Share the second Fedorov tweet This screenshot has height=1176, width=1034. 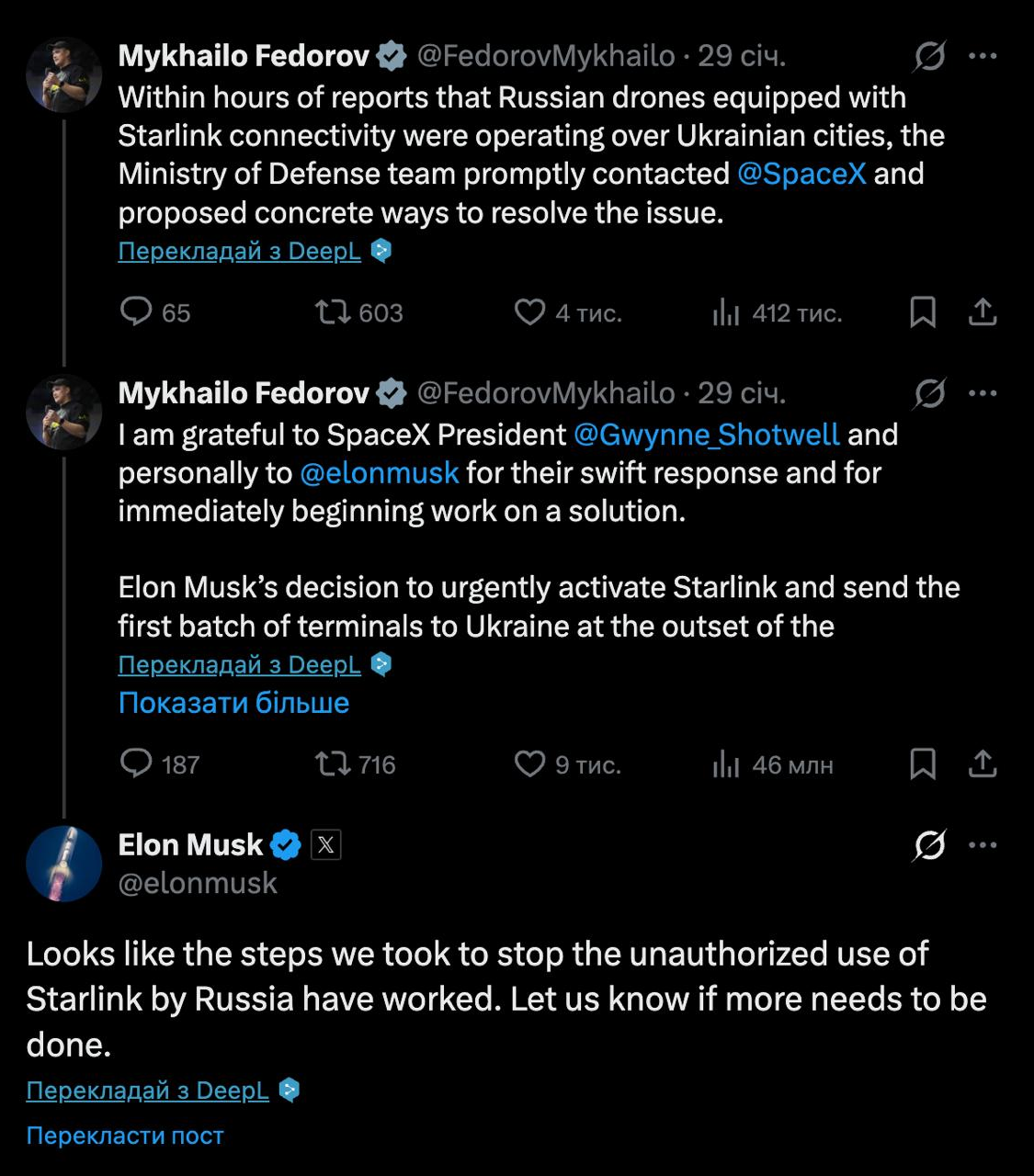pos(983,763)
